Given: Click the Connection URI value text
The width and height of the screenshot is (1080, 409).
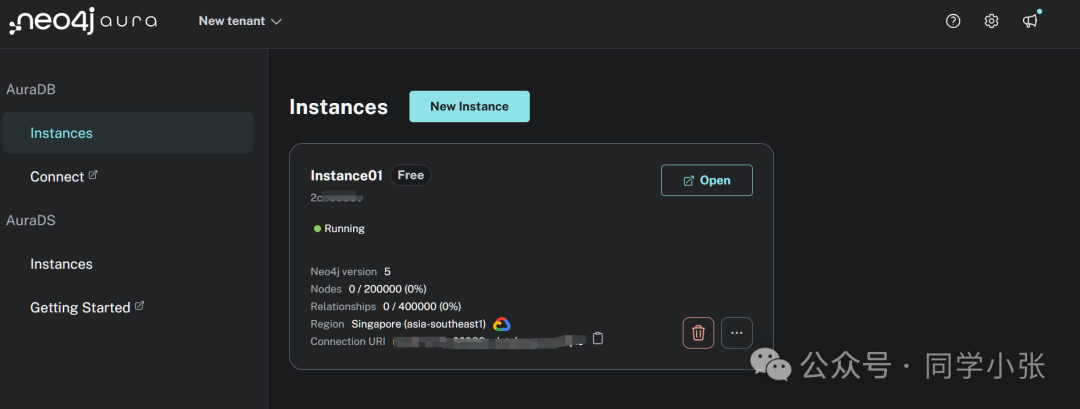Looking at the screenshot, I should point(488,341).
